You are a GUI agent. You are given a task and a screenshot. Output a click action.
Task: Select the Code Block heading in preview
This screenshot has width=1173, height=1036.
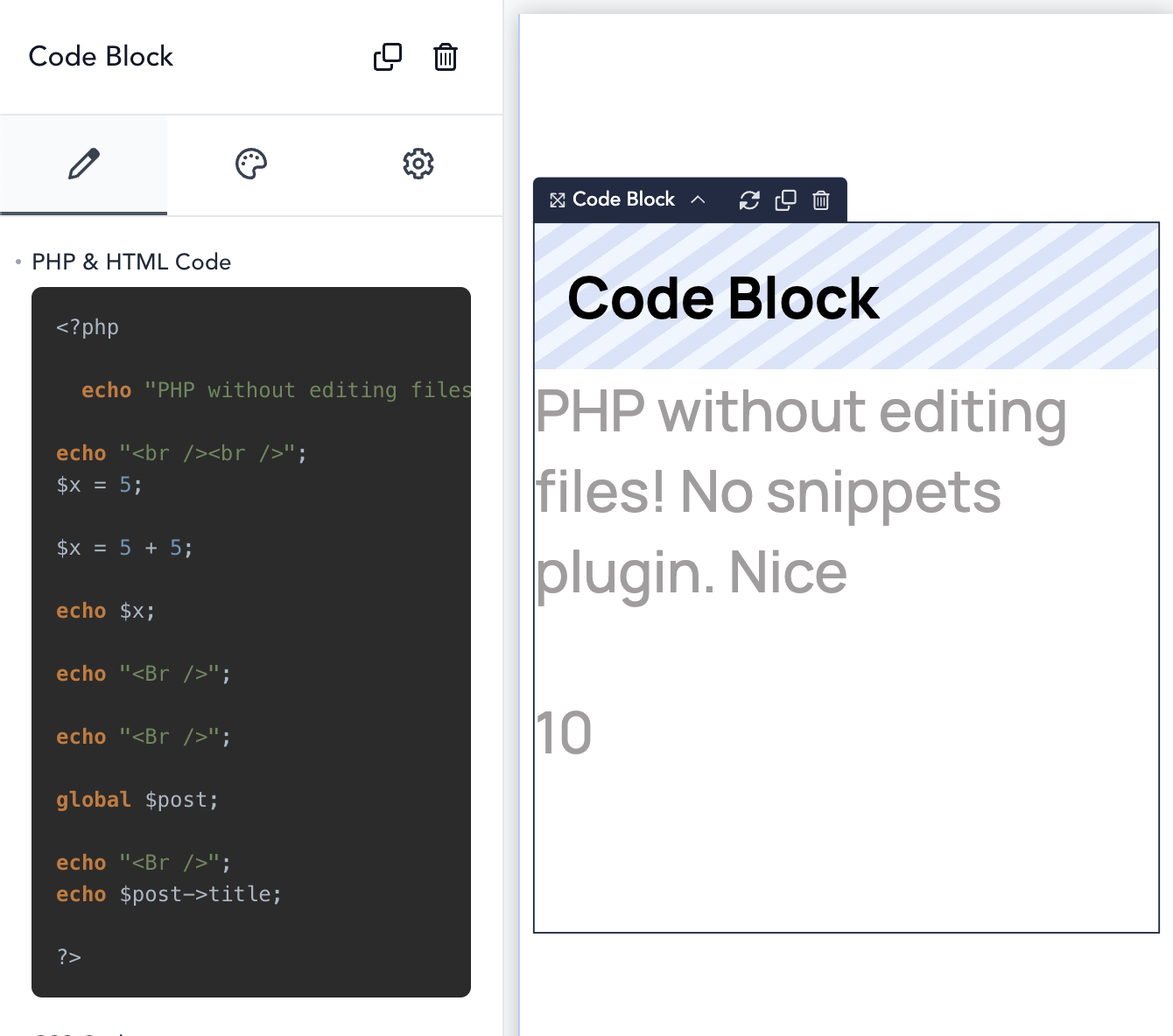point(722,298)
